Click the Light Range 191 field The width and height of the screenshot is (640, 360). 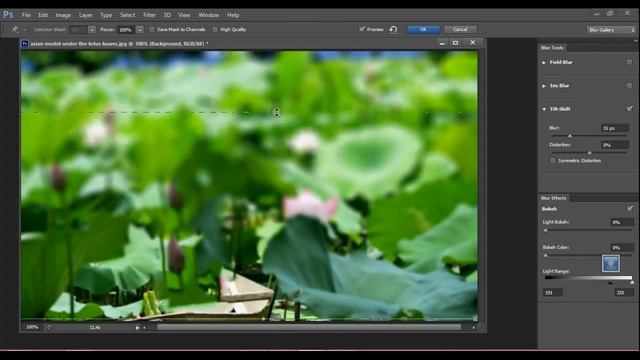pyautogui.click(x=553, y=292)
